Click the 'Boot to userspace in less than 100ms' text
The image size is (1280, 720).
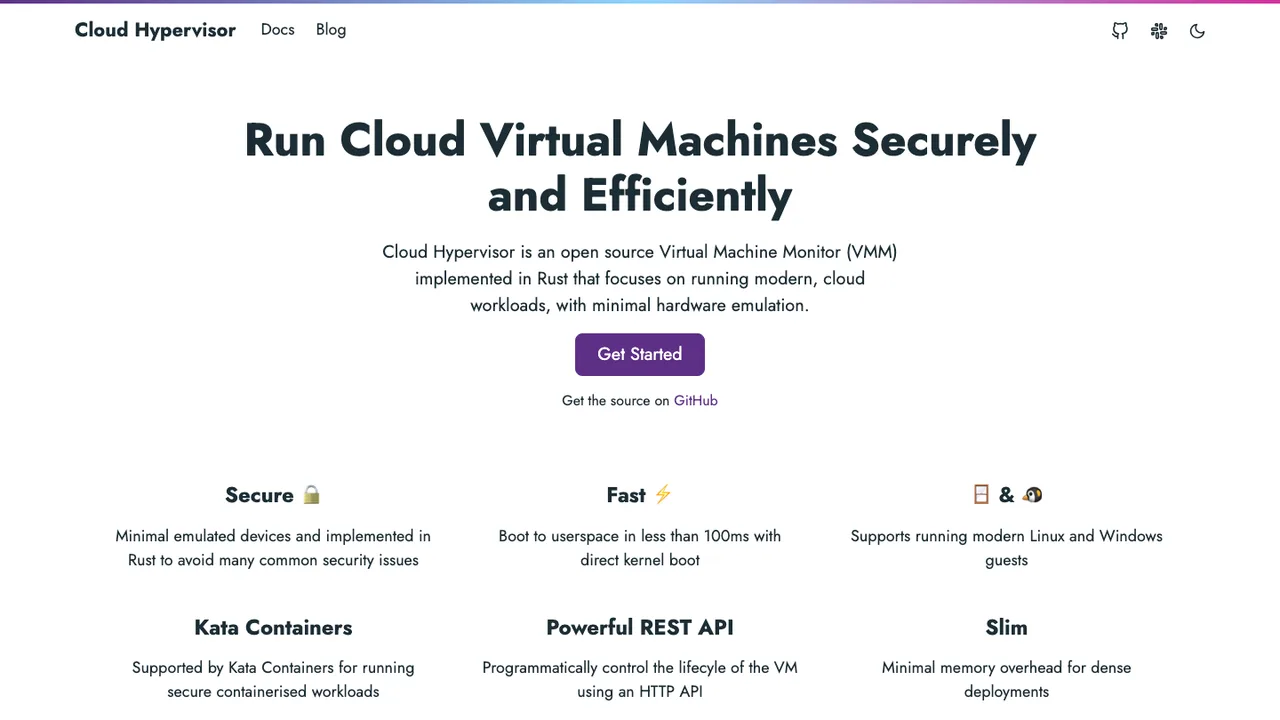pos(640,536)
